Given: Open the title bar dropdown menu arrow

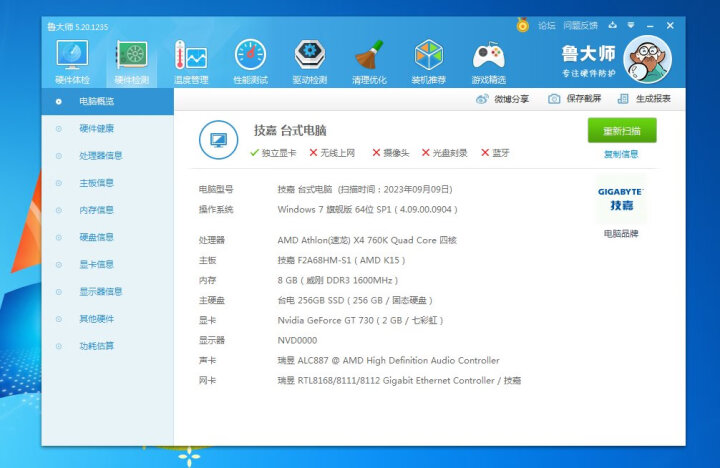Looking at the screenshot, I should point(631,25).
